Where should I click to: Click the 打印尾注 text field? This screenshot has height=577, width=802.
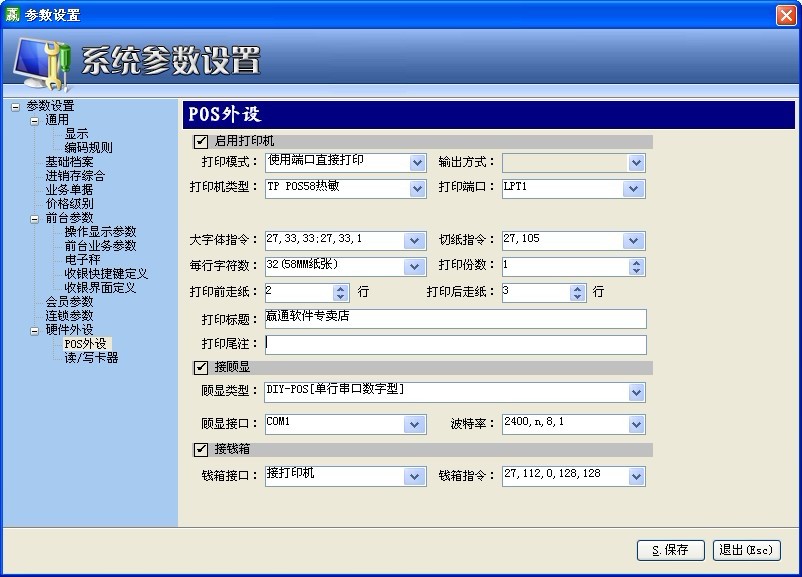point(456,344)
